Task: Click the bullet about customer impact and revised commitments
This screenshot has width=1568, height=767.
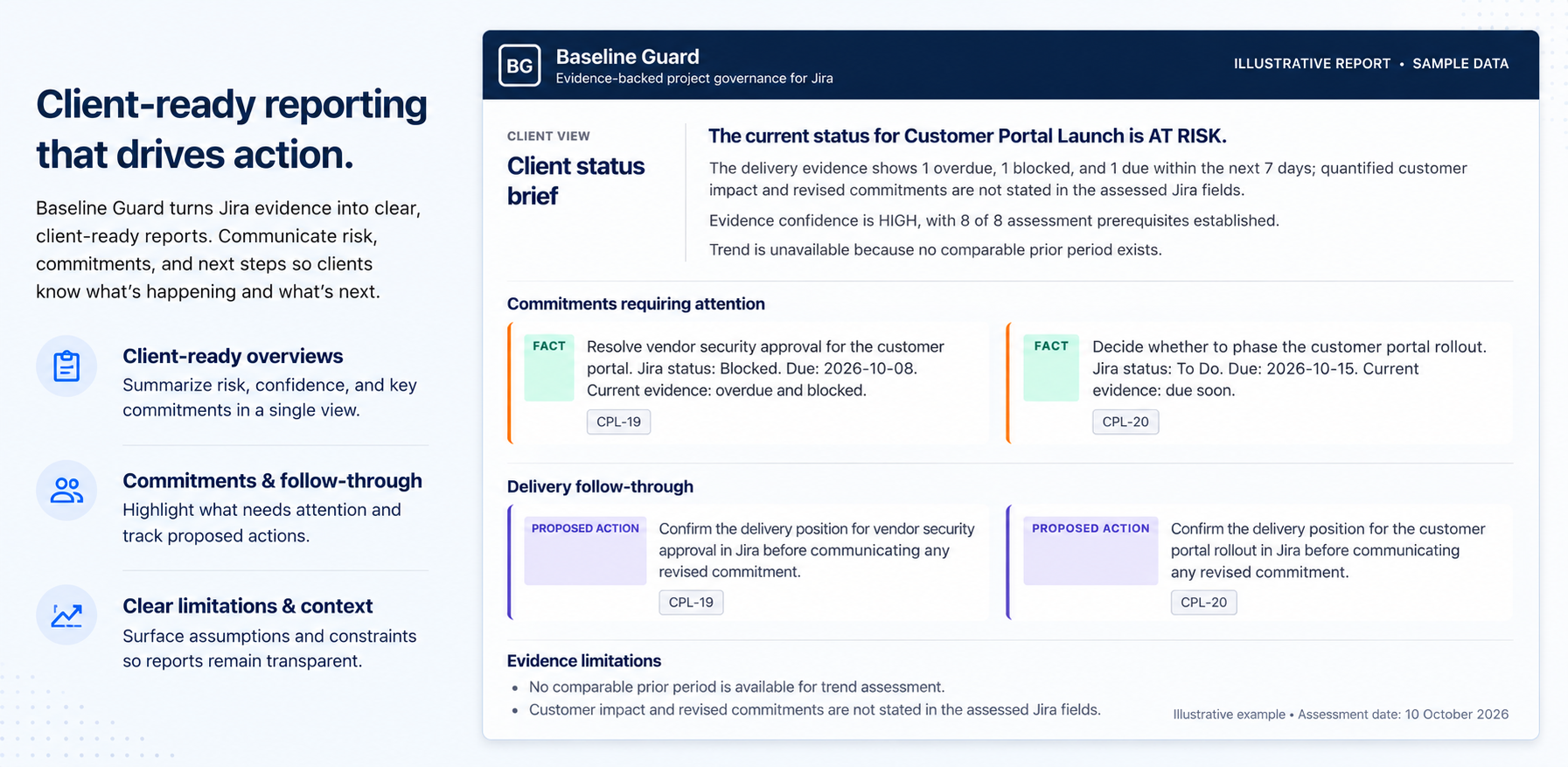Action: click(x=814, y=710)
